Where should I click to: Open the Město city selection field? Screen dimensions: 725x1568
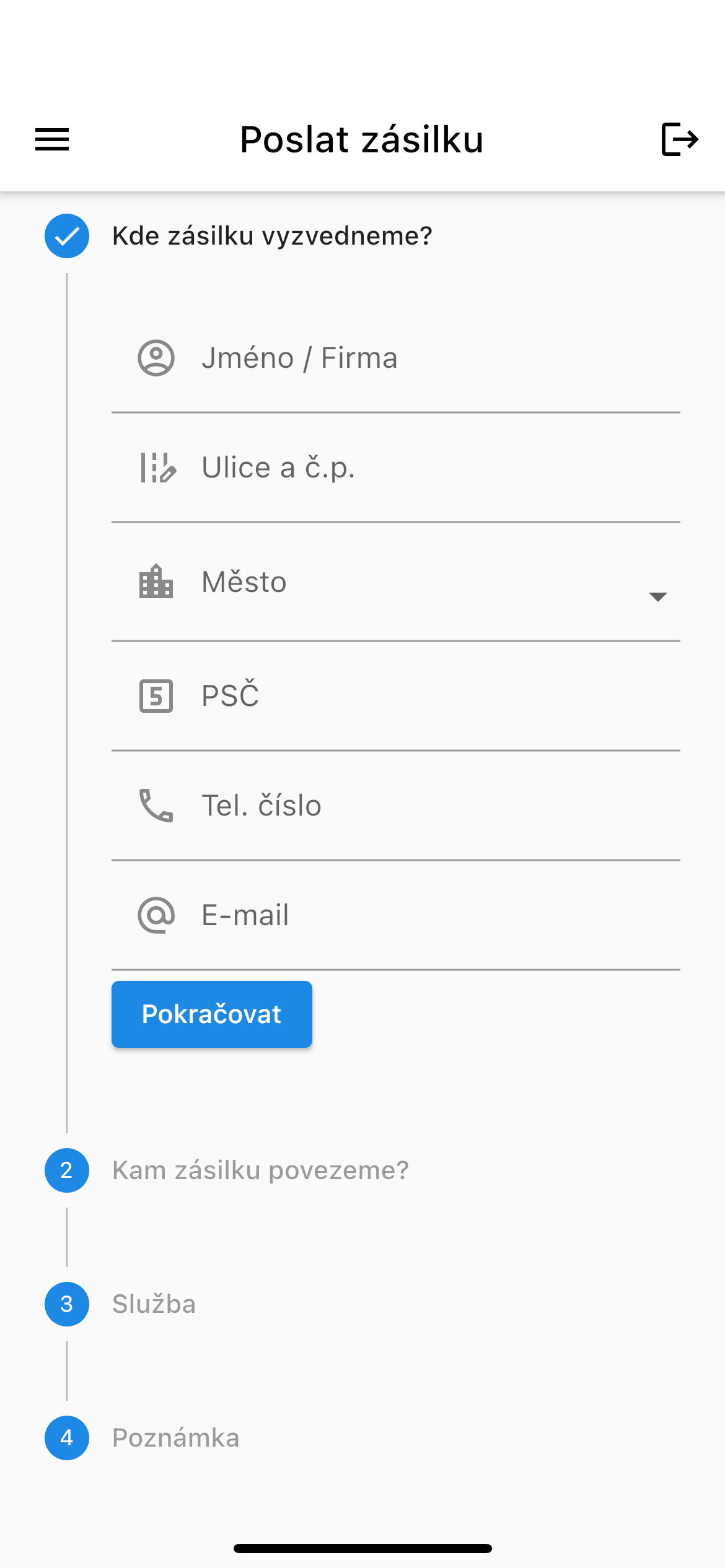(396, 582)
